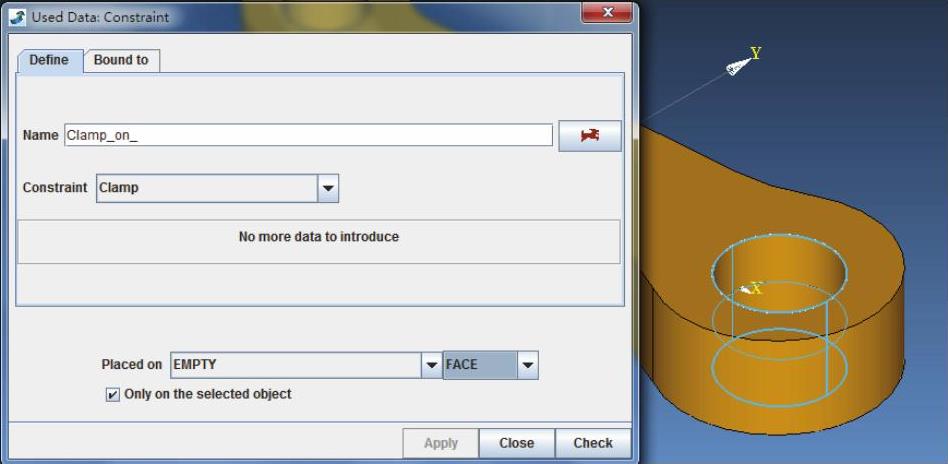
Task: Click the 'No more data to introduce' panel
Action: click(x=318, y=238)
